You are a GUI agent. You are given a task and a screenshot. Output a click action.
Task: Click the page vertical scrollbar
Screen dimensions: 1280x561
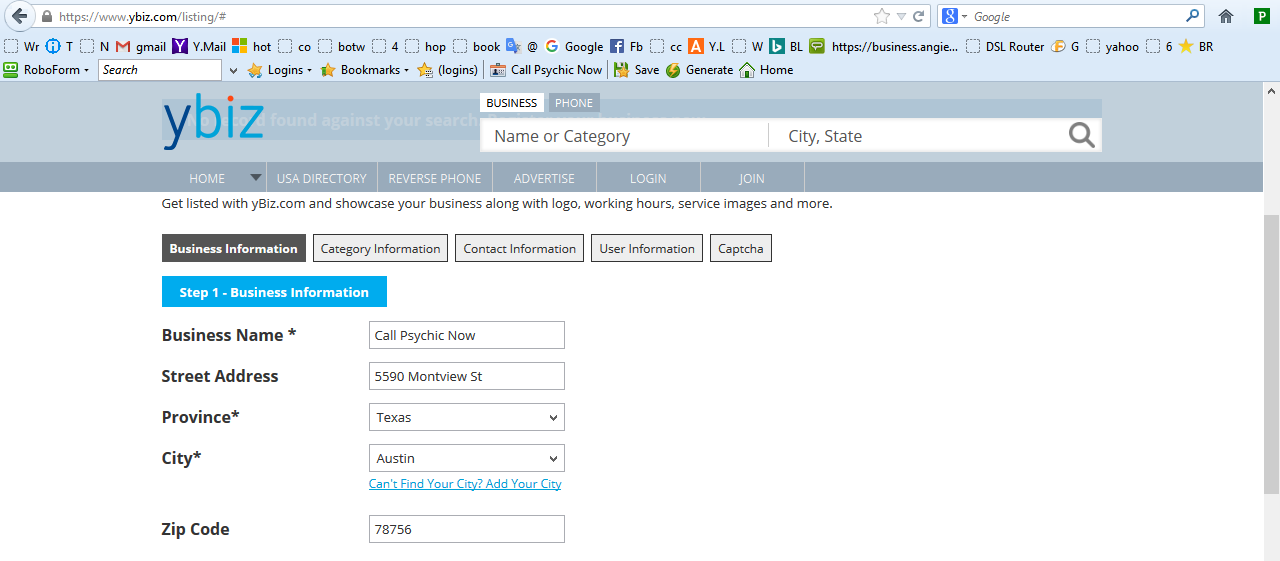(x=1271, y=354)
